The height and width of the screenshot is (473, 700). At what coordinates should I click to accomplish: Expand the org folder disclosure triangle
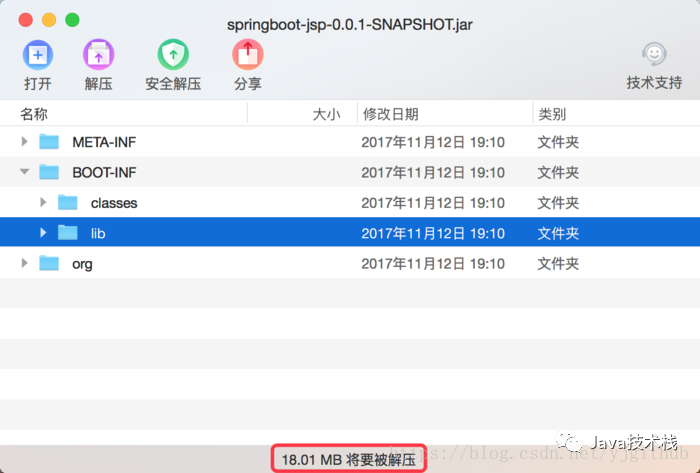click(x=25, y=263)
